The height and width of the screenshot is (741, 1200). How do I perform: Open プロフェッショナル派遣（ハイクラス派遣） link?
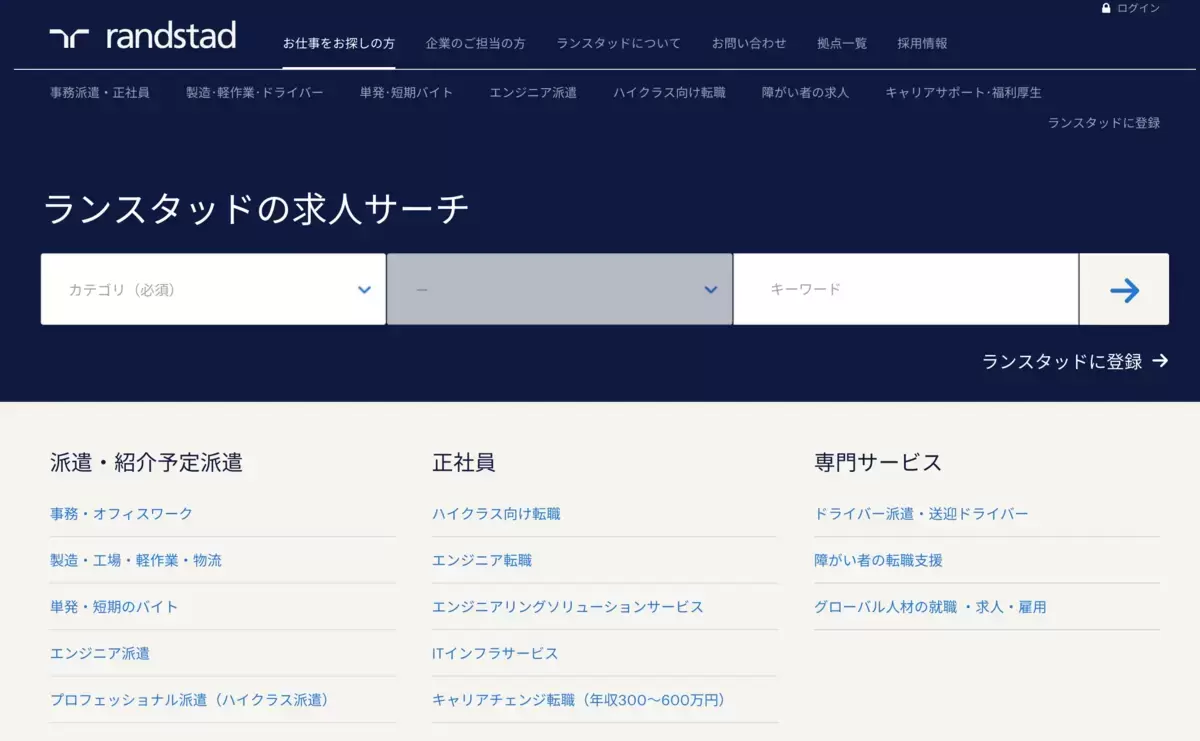click(x=193, y=700)
